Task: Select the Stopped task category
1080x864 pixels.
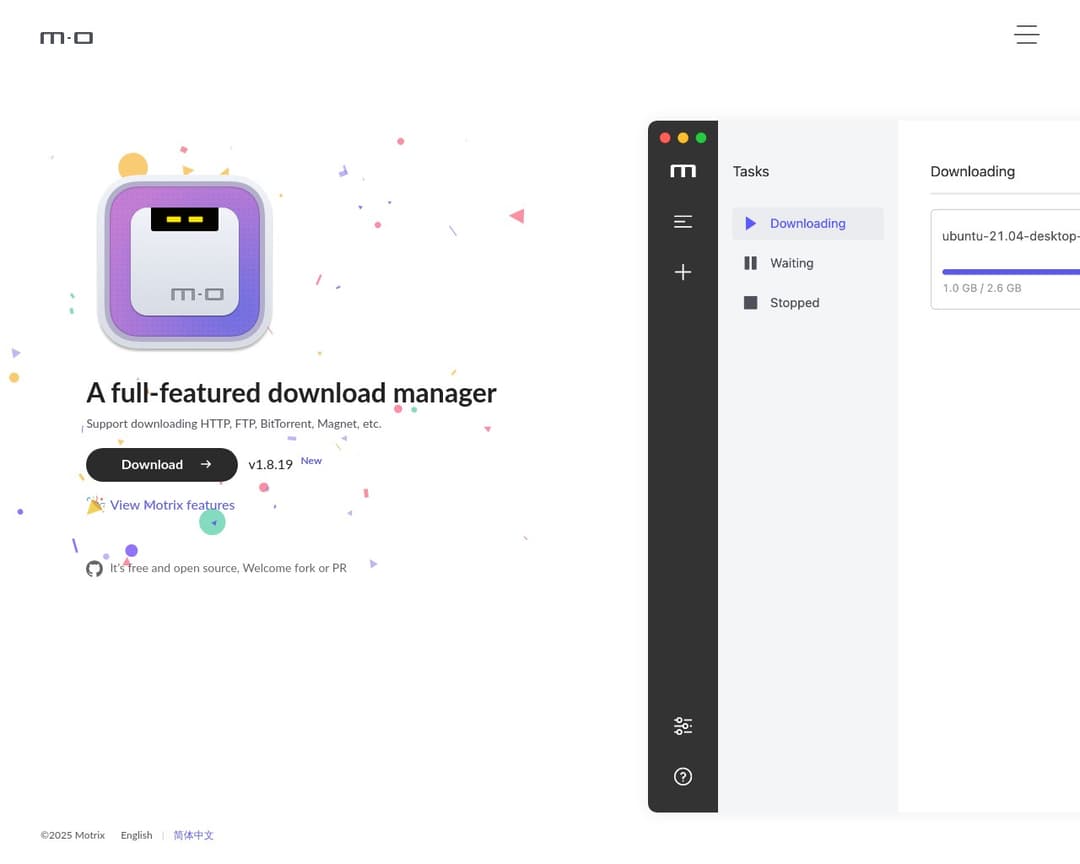Action: click(808, 302)
